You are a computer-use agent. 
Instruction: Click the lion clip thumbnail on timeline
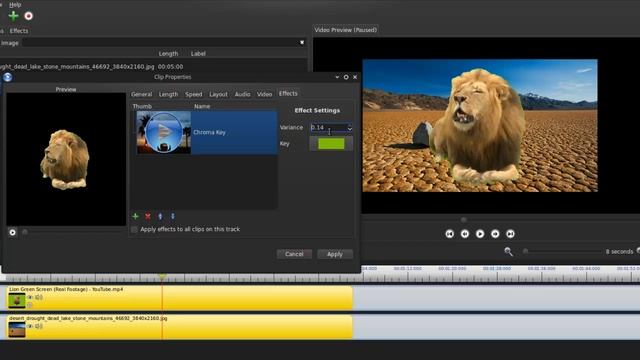tap(17, 301)
